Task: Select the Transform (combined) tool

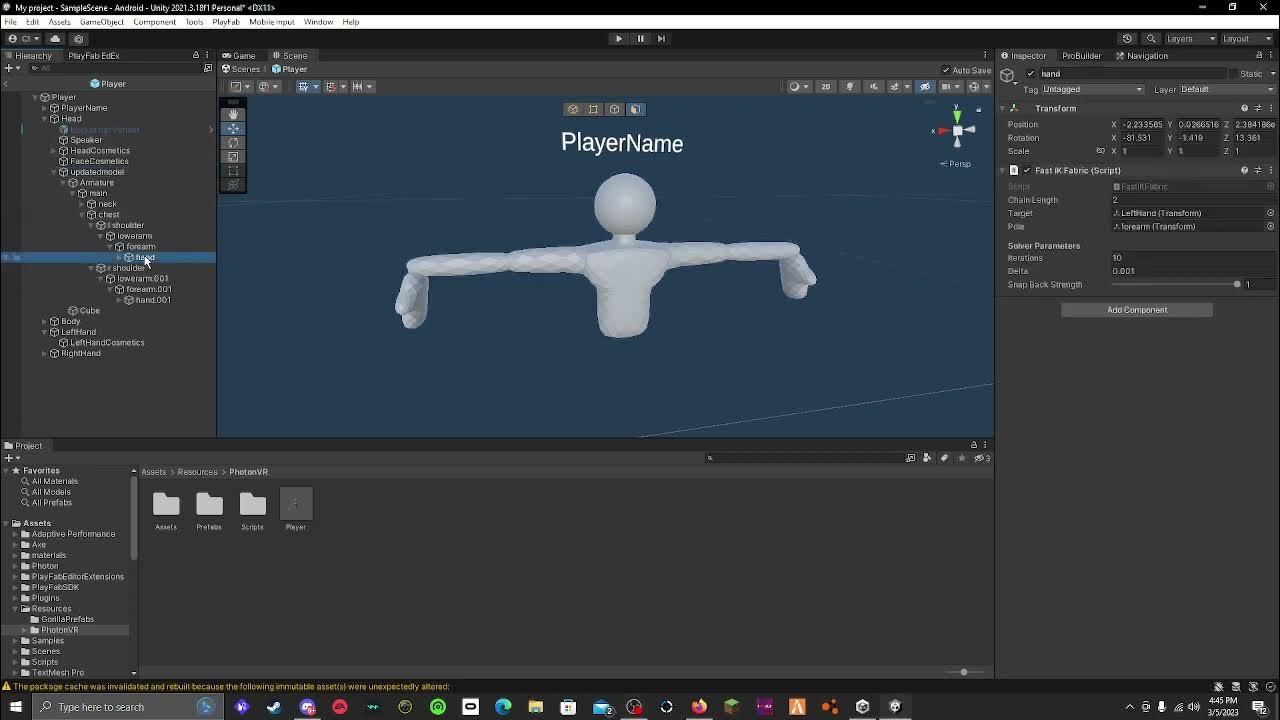Action: point(233,184)
